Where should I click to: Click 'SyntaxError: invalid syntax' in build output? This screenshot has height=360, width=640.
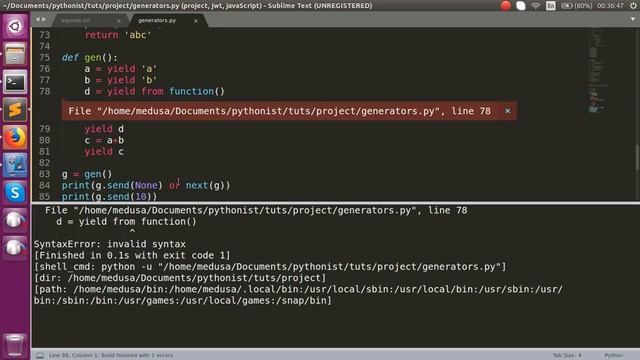[x=110, y=244]
